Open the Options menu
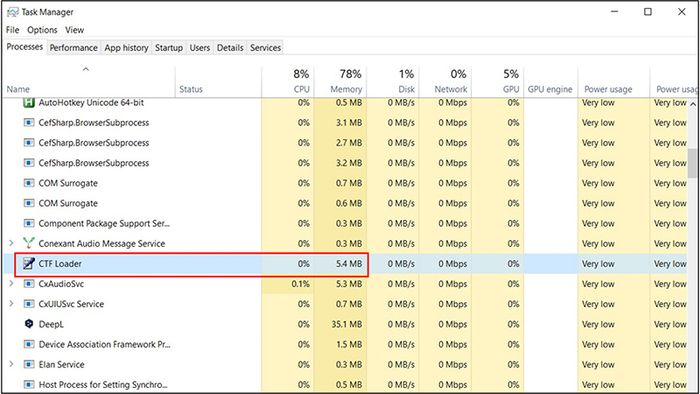Image resolution: width=700 pixels, height=394 pixels. click(x=42, y=30)
